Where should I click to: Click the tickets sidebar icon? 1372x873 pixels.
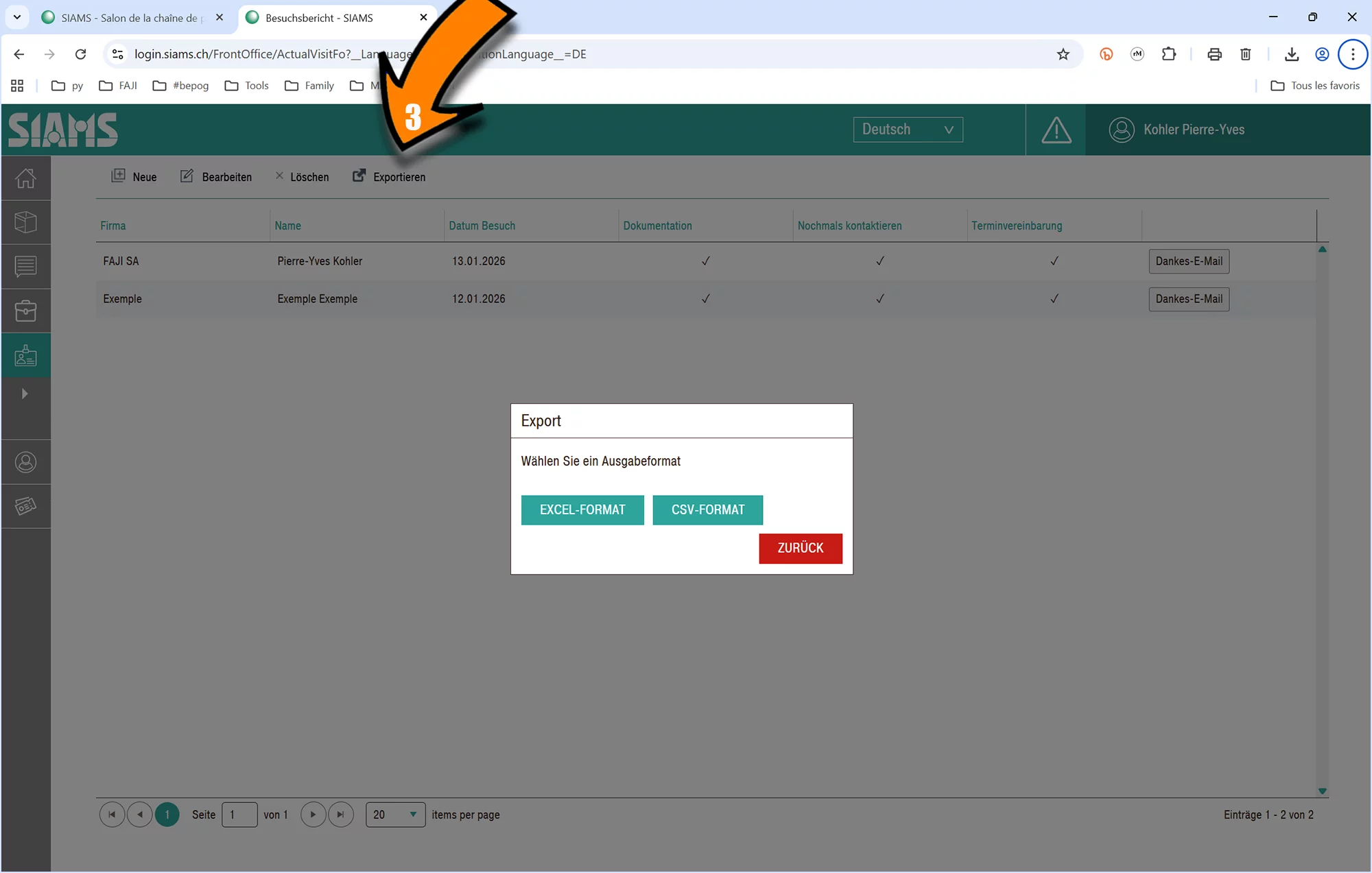pyautogui.click(x=25, y=506)
